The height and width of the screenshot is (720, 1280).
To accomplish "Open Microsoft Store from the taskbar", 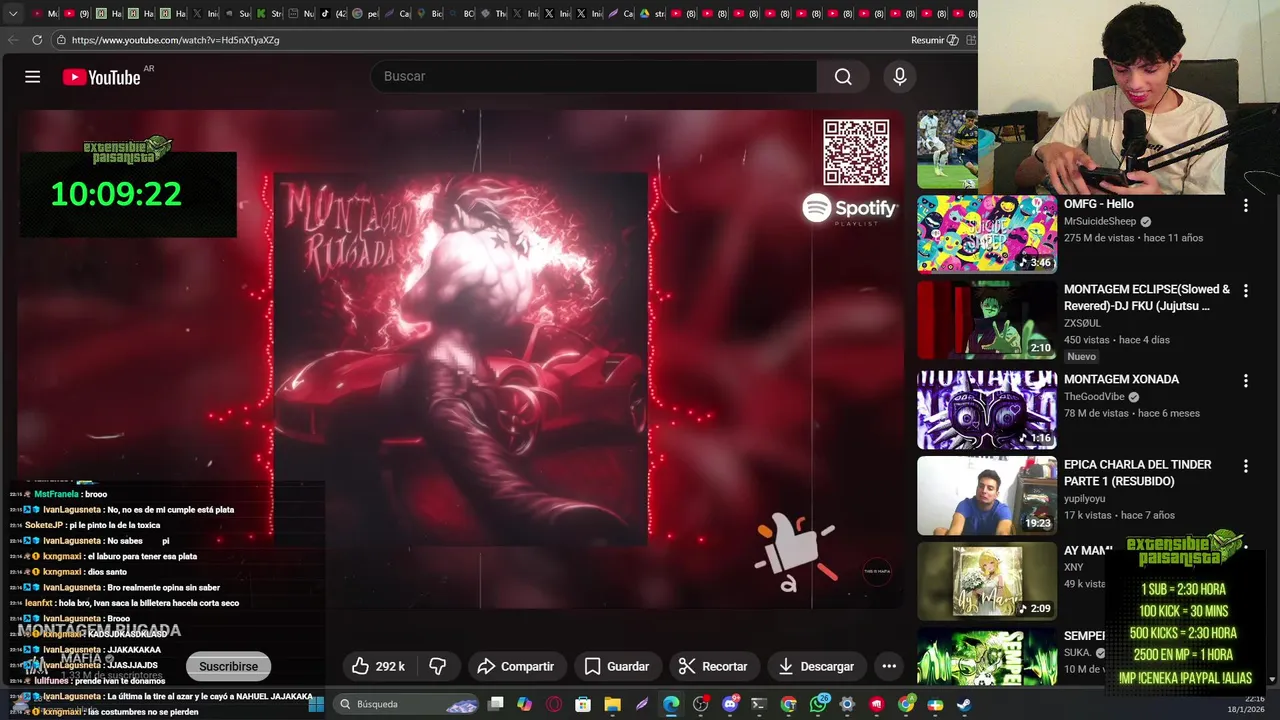I will tap(583, 704).
